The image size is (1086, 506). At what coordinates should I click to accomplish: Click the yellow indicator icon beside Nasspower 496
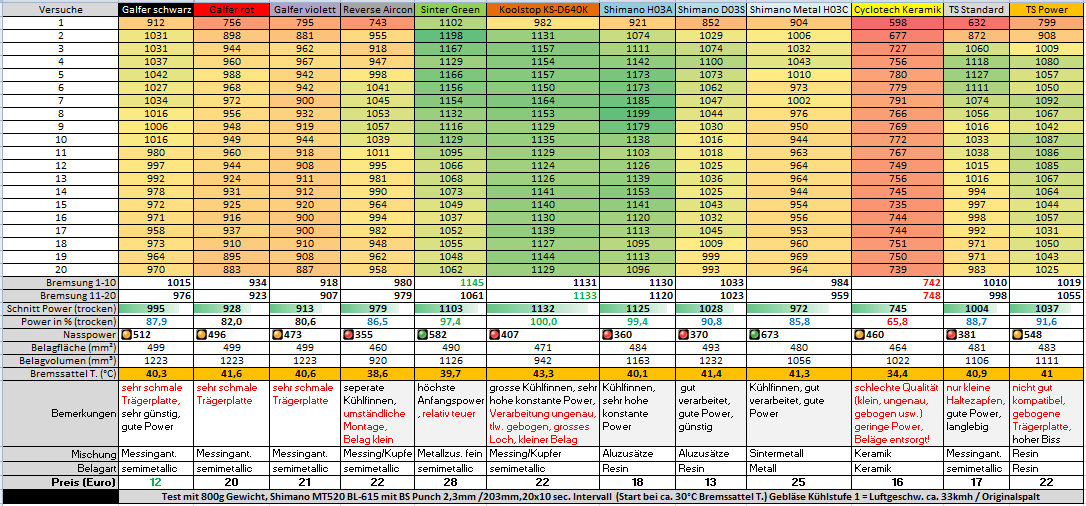(200, 336)
